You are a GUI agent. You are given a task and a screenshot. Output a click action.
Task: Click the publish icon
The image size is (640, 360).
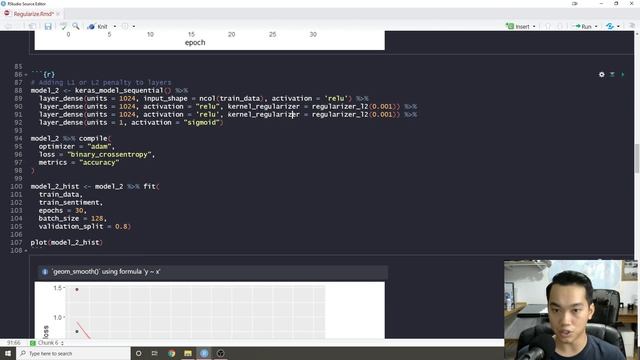tap(610, 27)
